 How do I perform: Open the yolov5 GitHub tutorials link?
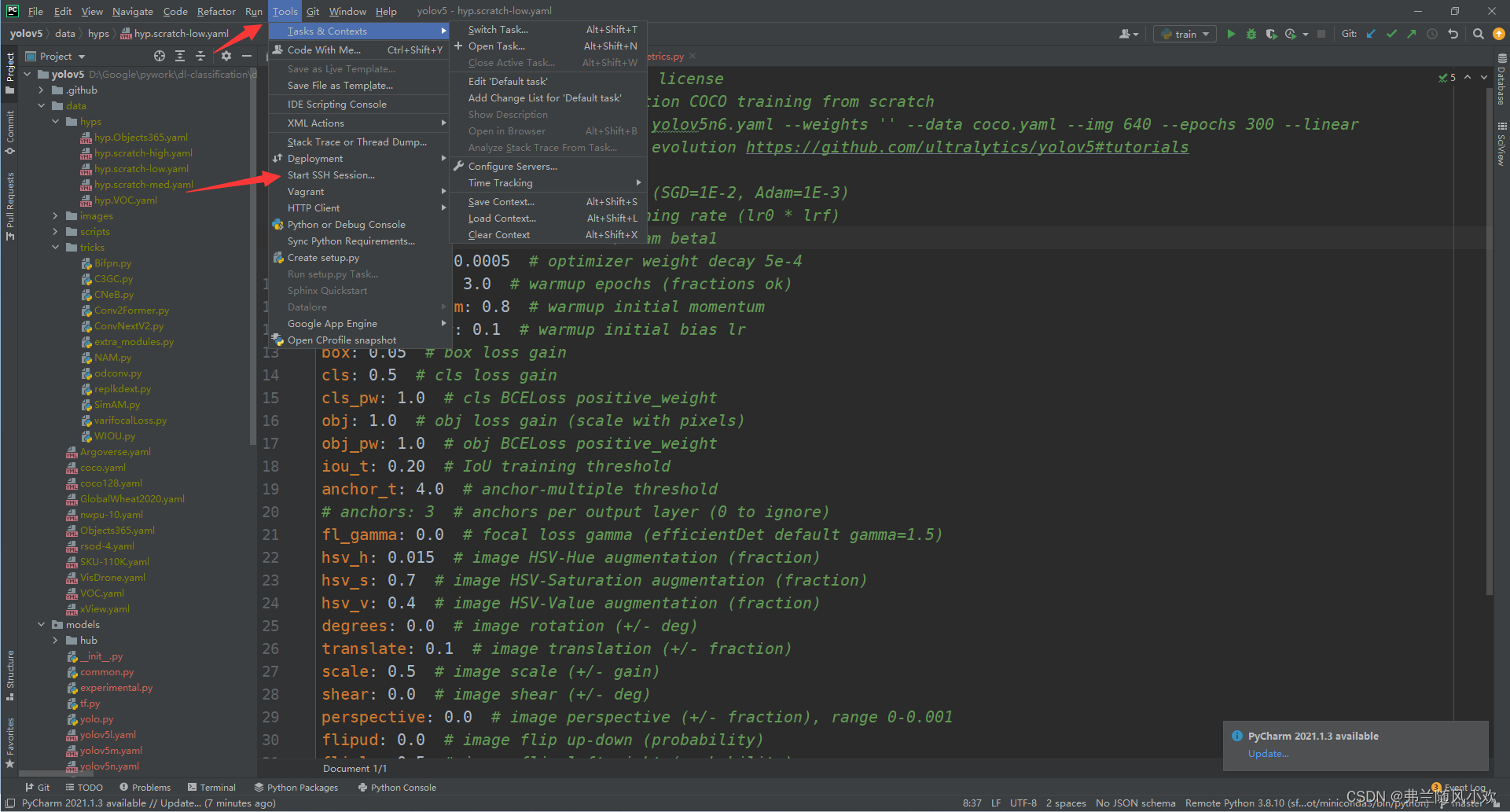[x=967, y=147]
